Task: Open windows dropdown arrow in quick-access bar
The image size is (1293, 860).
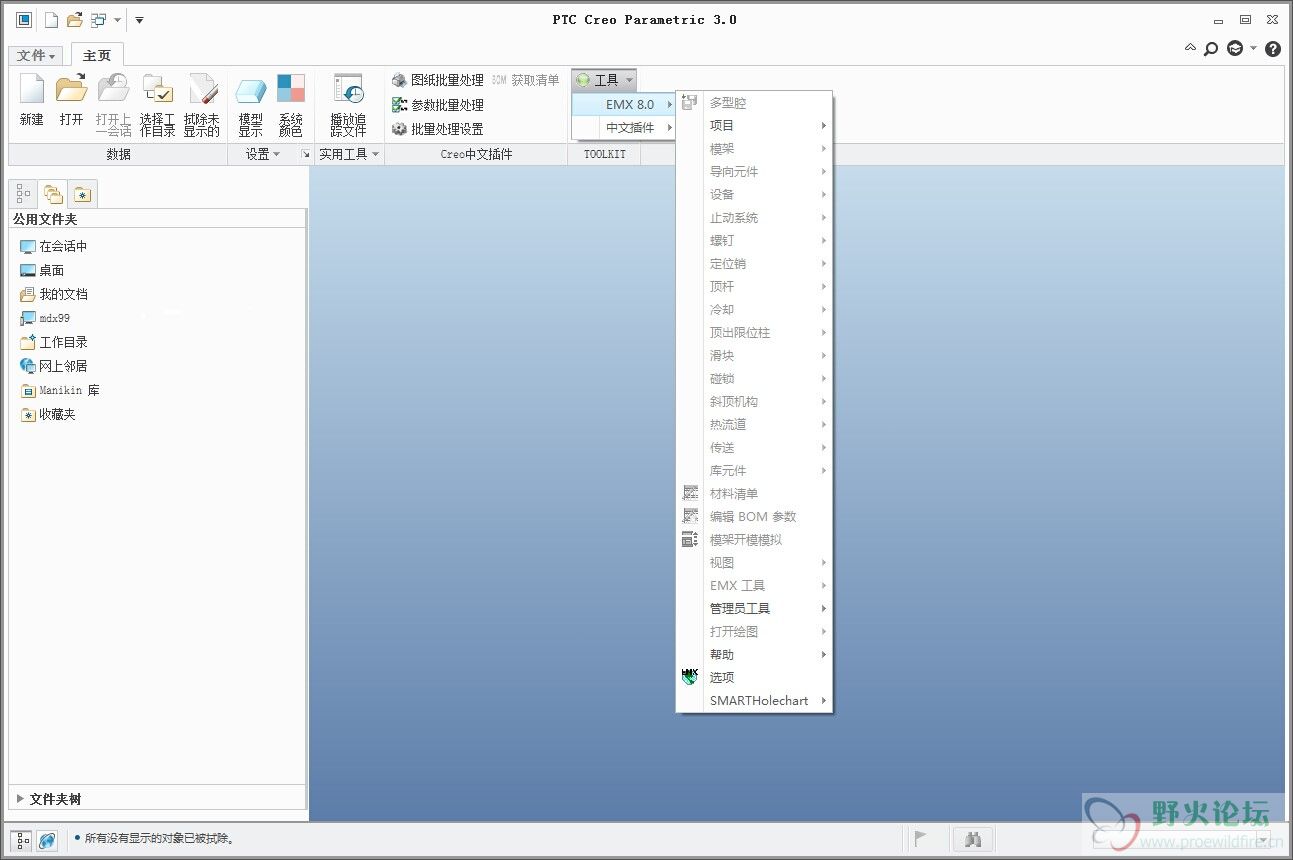Action: pos(117,20)
